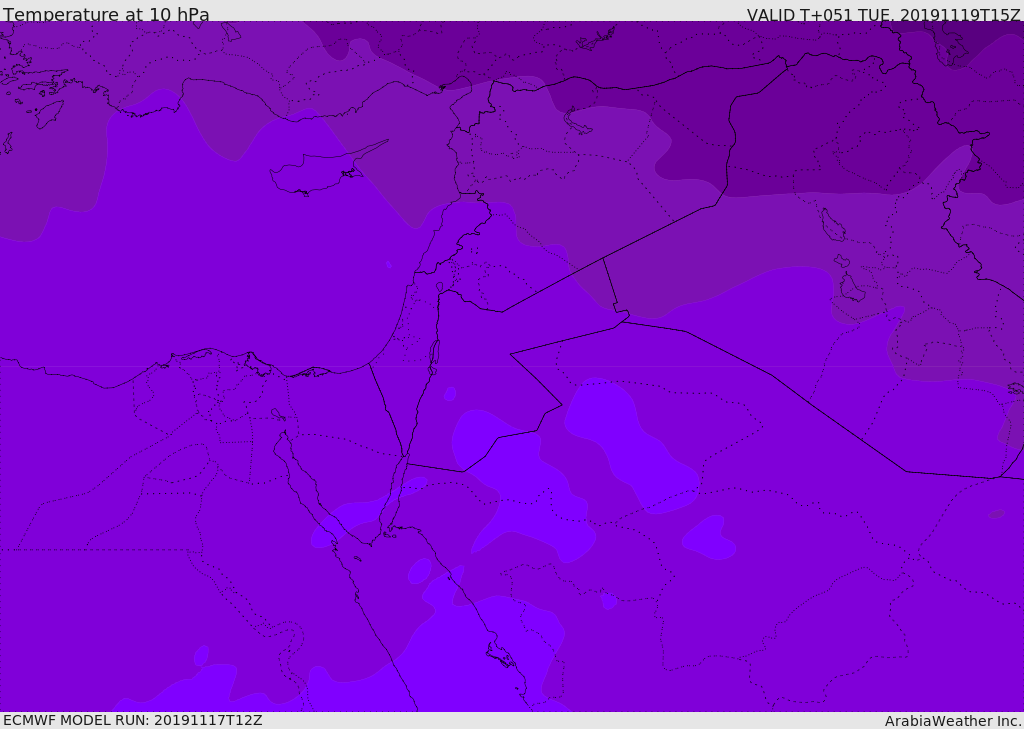Viewport: 1024px width, 729px height.
Task: Click the 'Temperature at 10 hPa' title
Action: [106, 14]
